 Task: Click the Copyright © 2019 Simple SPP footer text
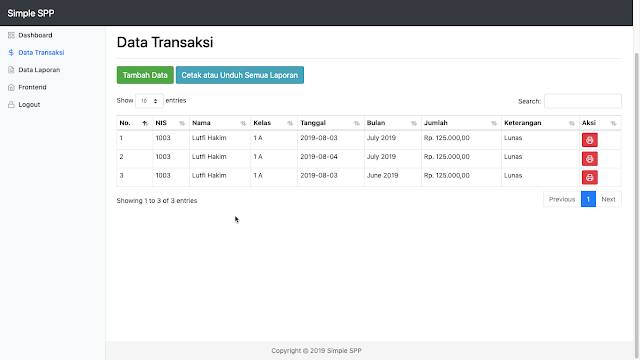point(316,351)
